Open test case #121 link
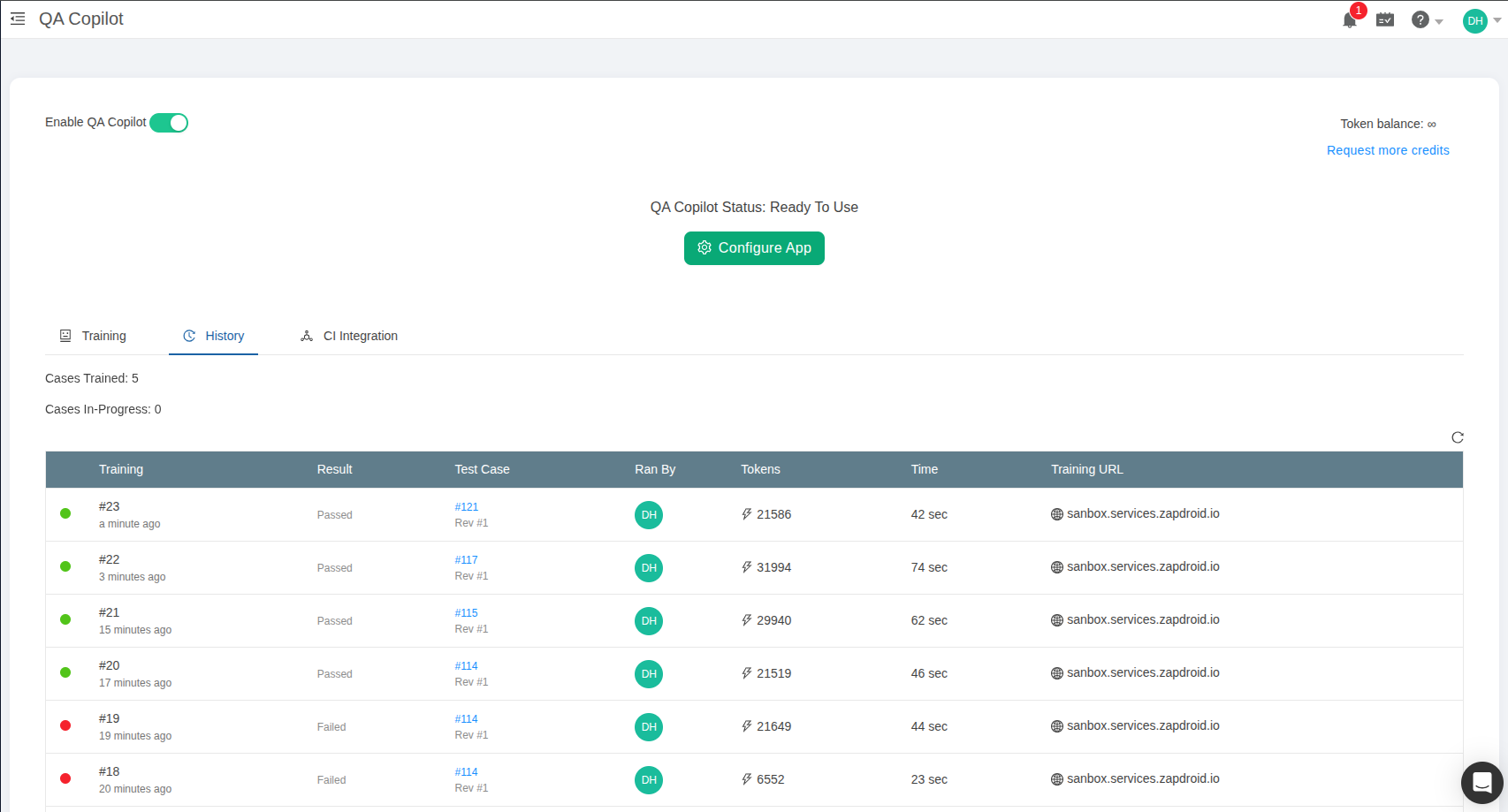This screenshot has height=812, width=1508. 467,507
